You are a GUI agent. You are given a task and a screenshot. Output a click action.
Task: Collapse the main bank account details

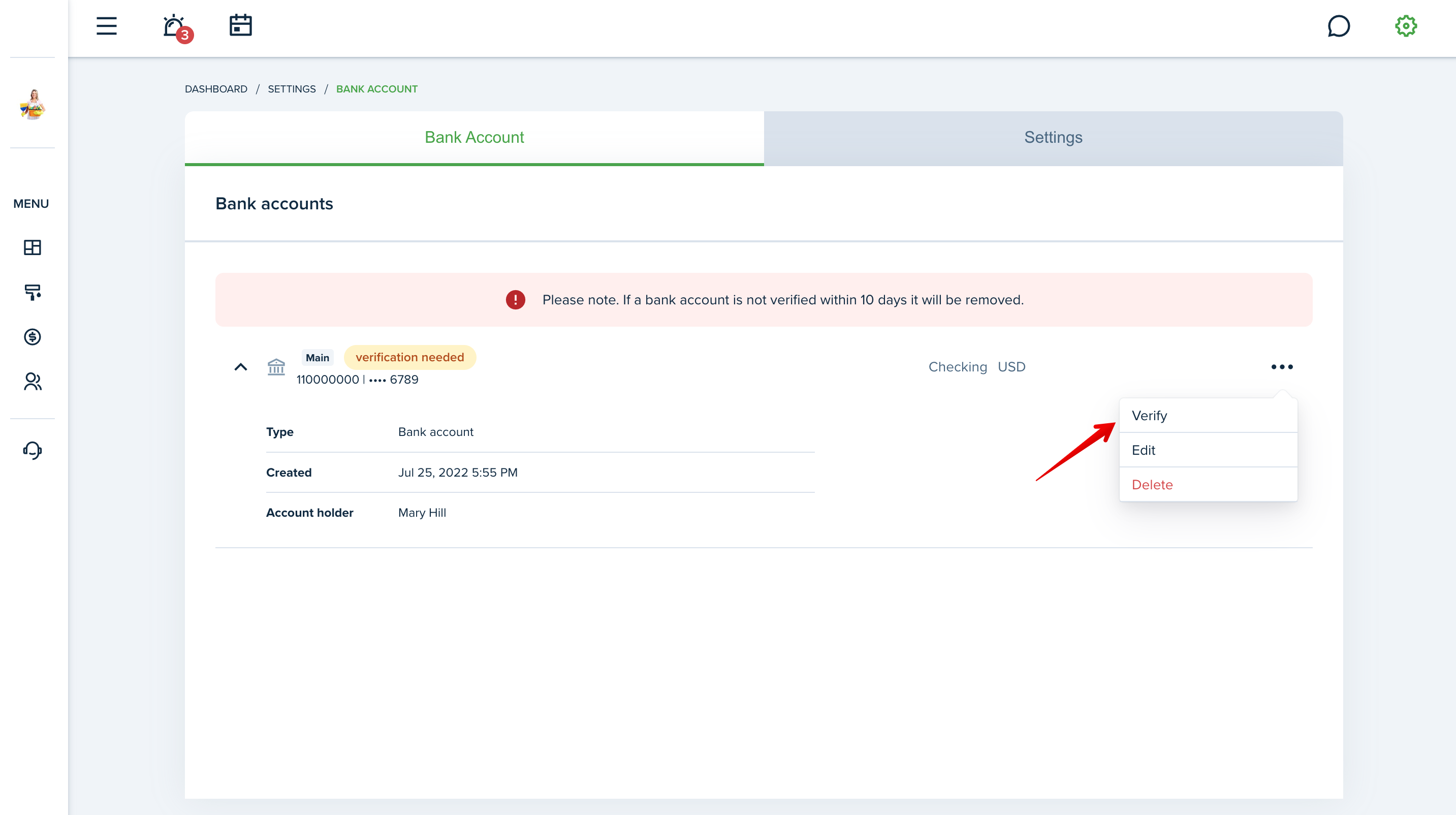(x=241, y=367)
